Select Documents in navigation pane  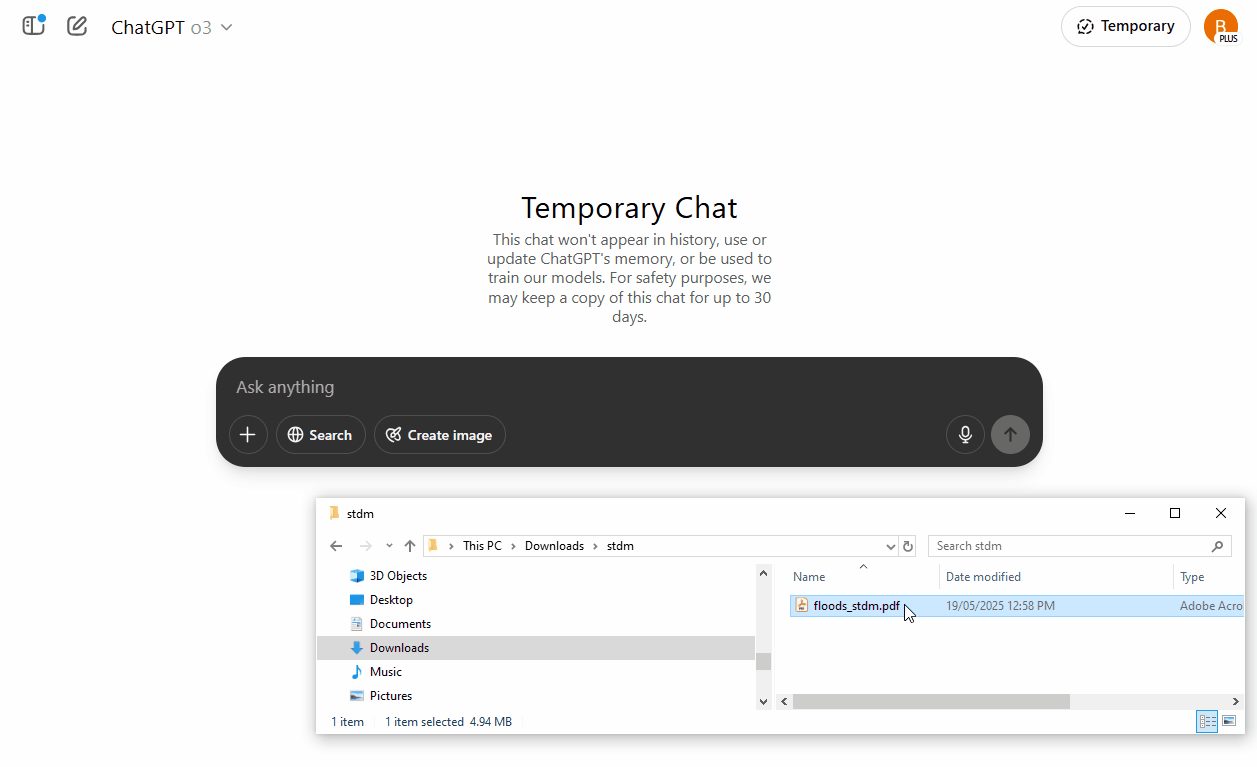(400, 624)
